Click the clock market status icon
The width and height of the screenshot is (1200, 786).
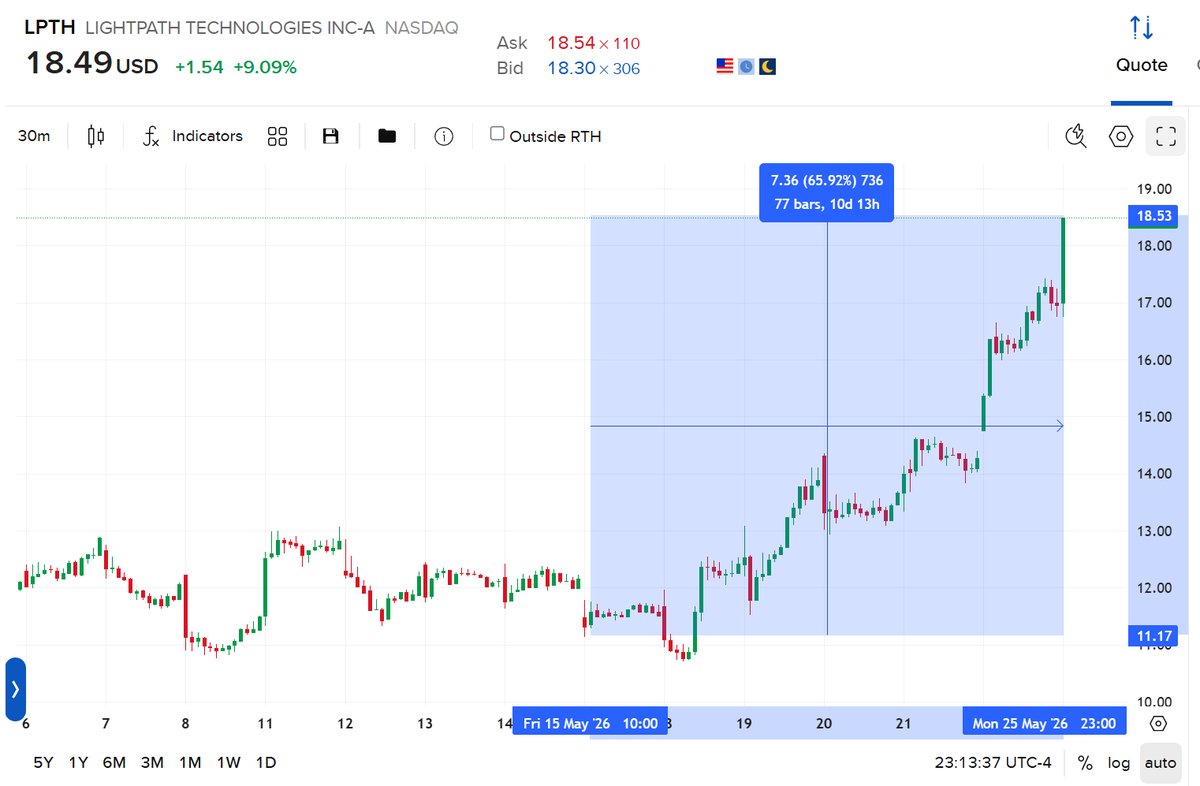point(746,66)
